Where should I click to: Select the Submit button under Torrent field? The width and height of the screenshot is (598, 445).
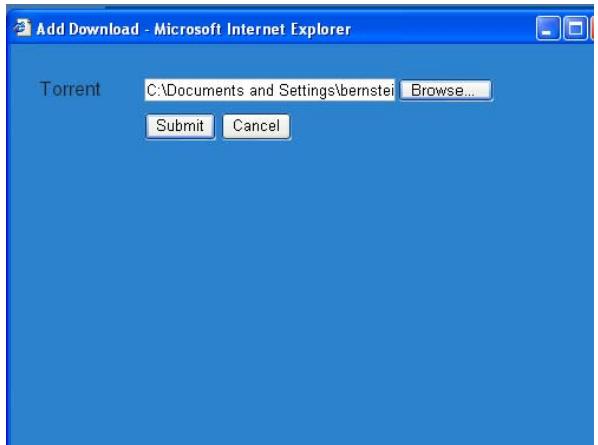click(180, 126)
